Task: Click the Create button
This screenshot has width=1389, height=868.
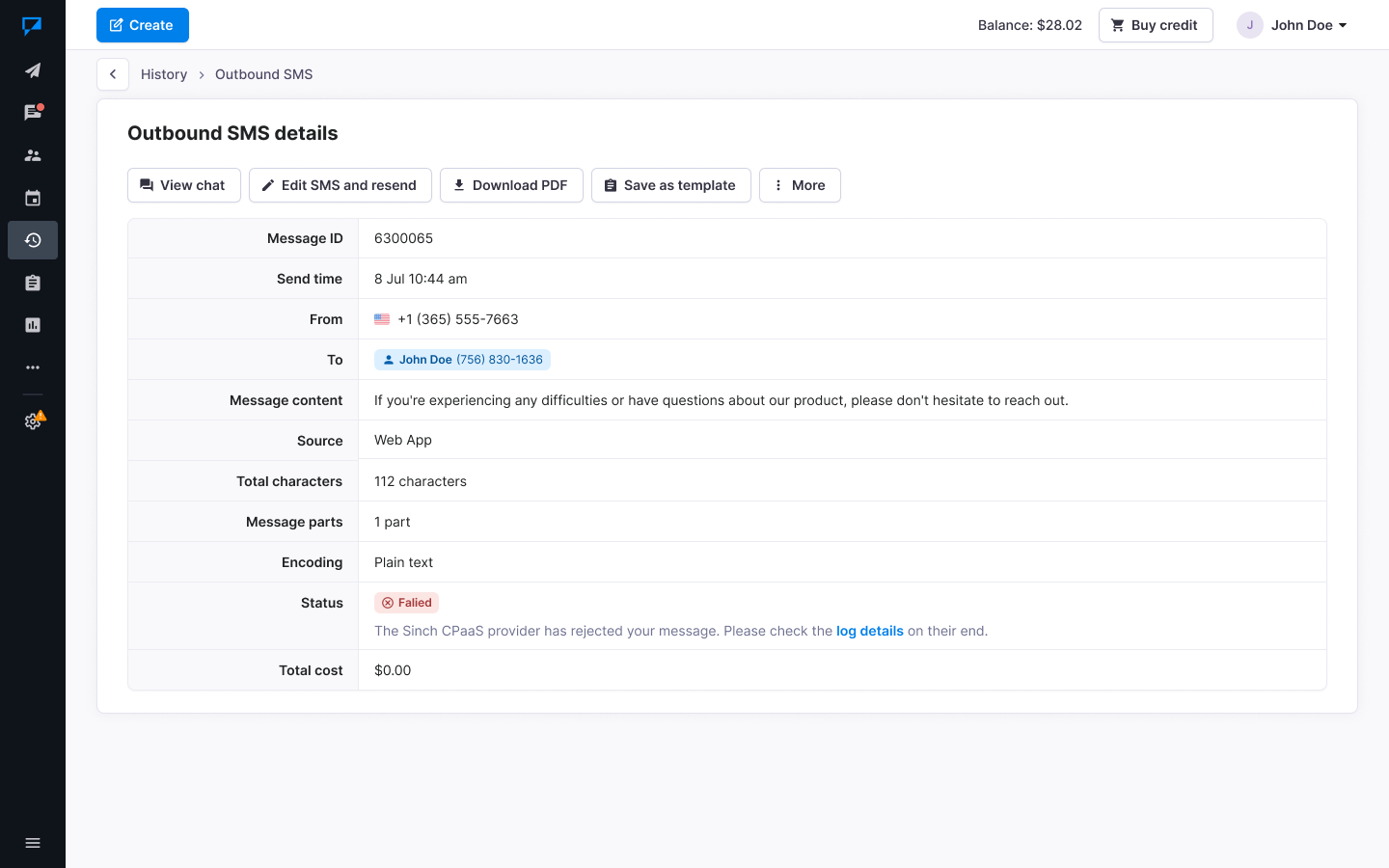Action: coord(143,25)
